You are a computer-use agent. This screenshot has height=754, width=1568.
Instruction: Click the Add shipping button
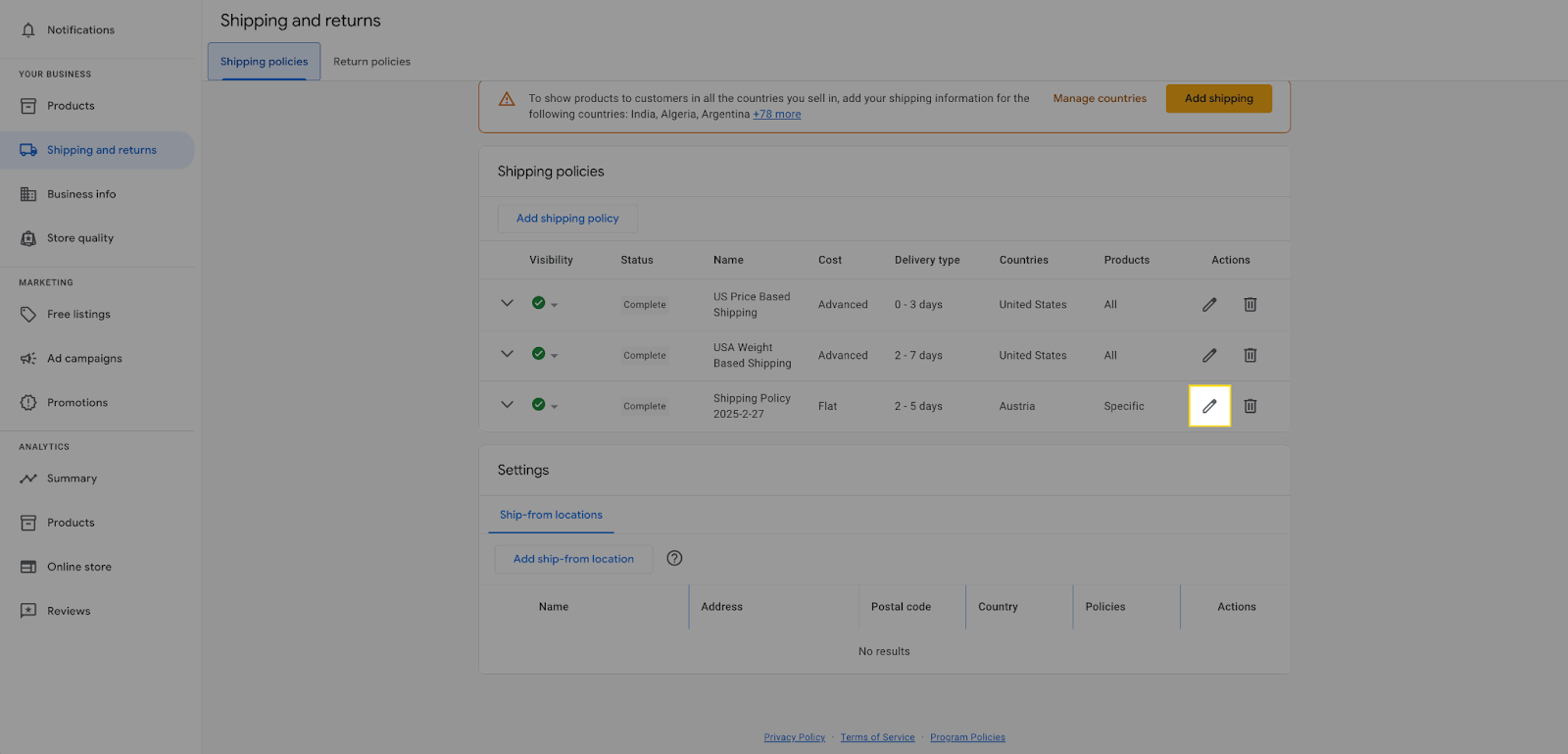pos(1218,98)
